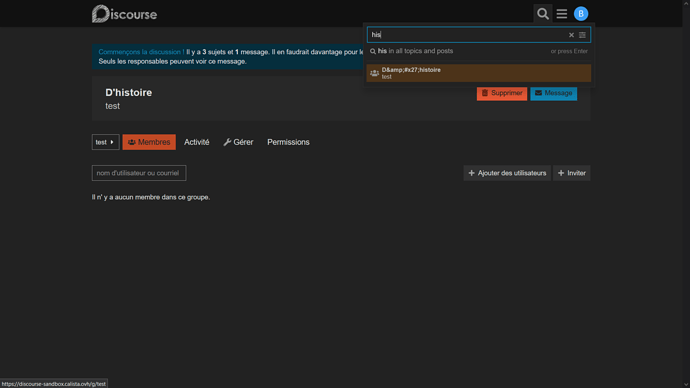The image size is (690, 388).
Task: Send a Message to the group
Action: [x=553, y=93]
